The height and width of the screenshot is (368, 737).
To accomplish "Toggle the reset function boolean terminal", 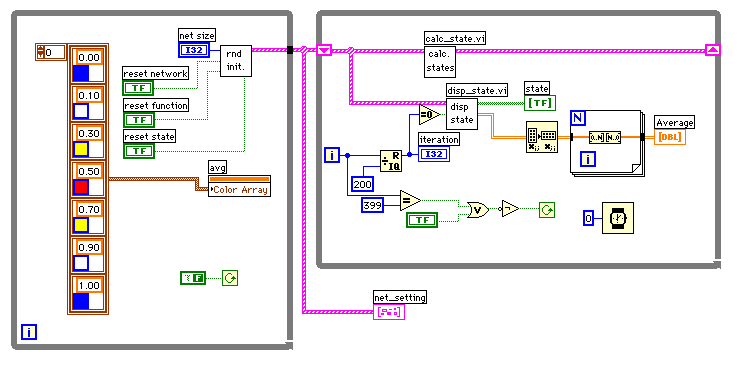I will [138, 119].
